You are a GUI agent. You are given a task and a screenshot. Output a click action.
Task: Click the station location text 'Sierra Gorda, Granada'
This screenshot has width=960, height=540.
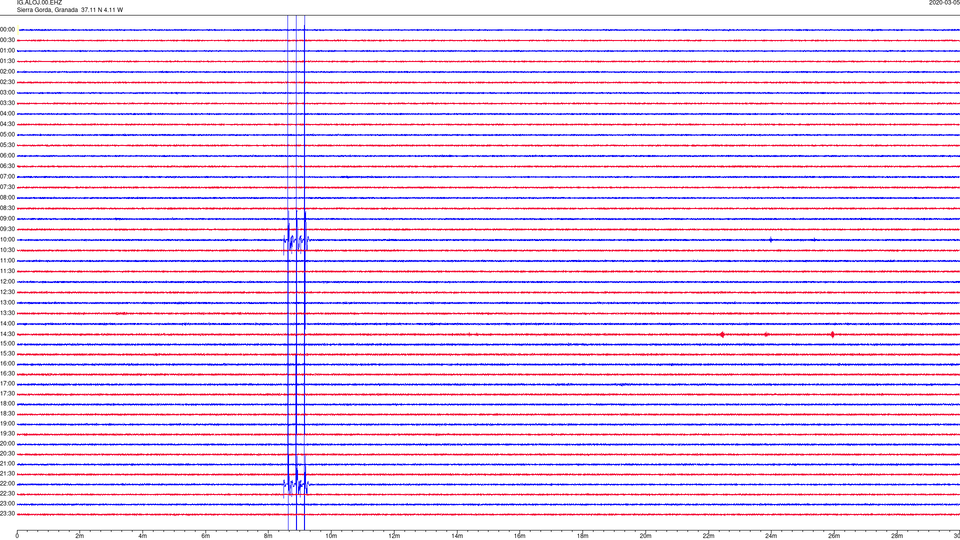coord(47,10)
